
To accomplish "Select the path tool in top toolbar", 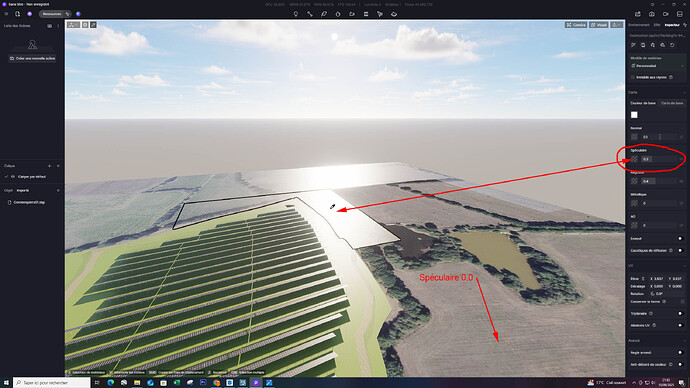I will pos(310,14).
